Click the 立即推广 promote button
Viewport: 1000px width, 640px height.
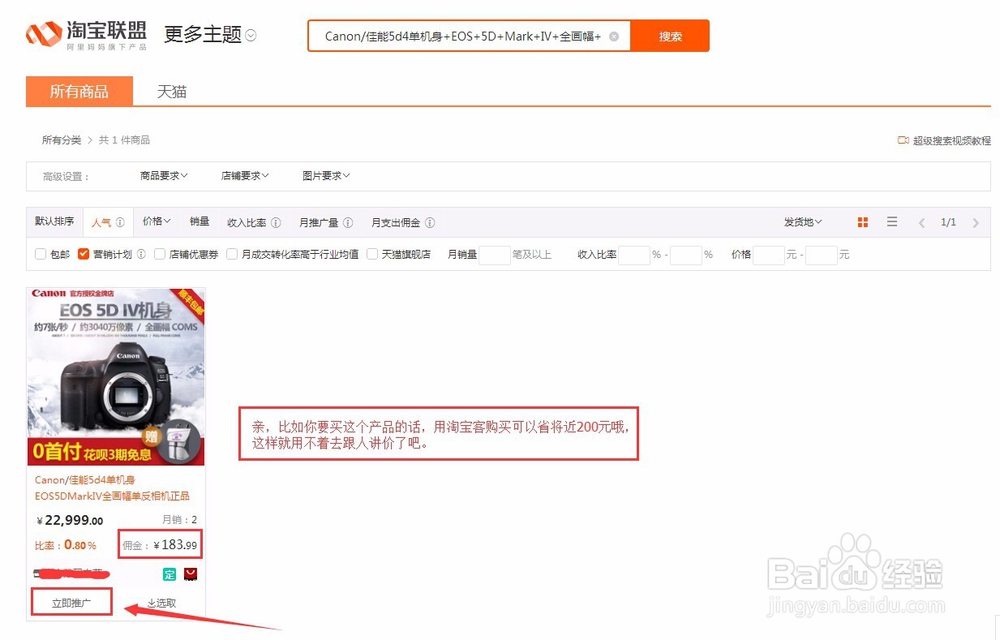tap(71, 602)
